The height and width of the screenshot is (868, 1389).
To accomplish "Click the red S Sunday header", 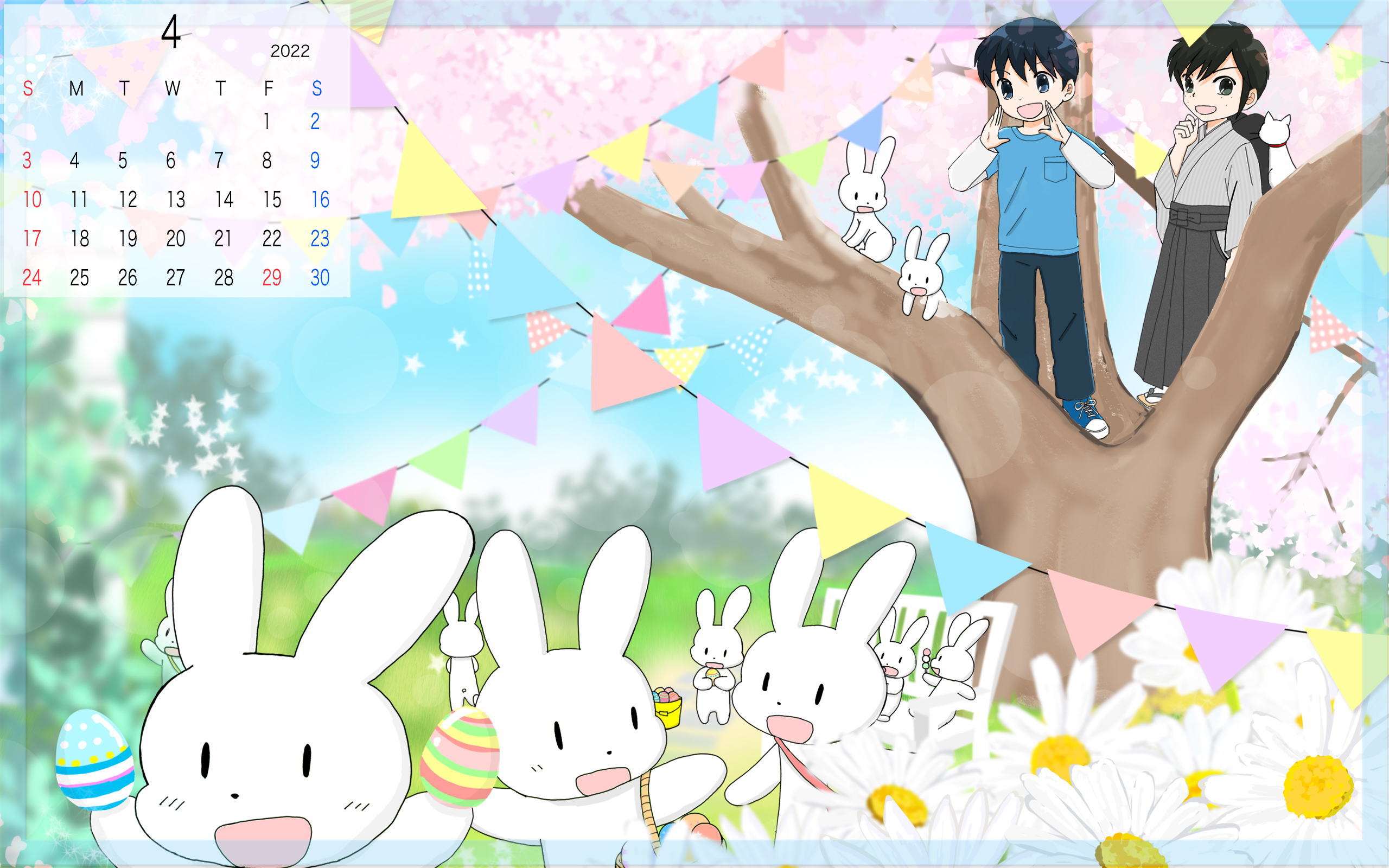I will 28,88.
